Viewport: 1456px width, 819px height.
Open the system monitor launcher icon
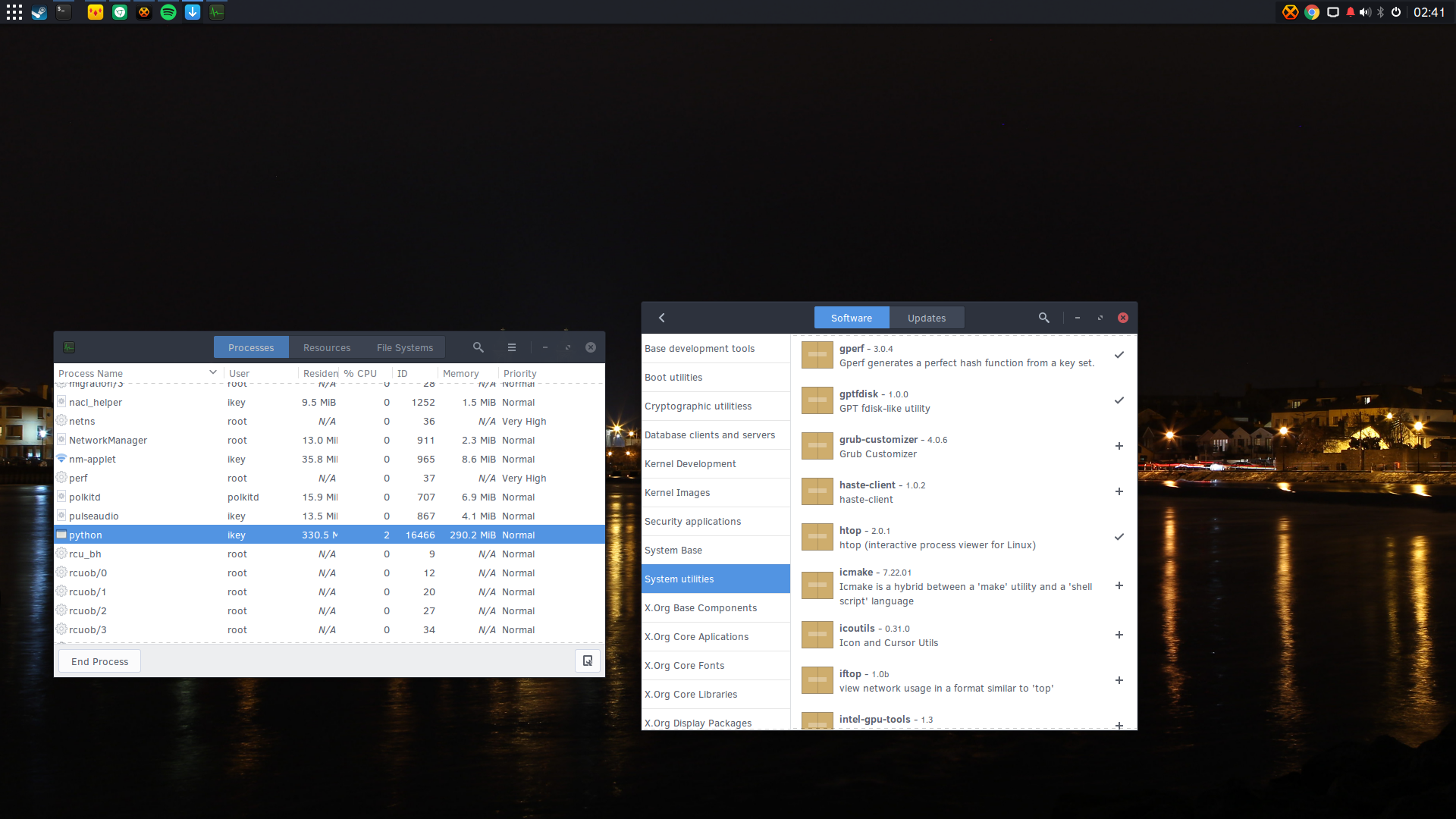pos(217,12)
